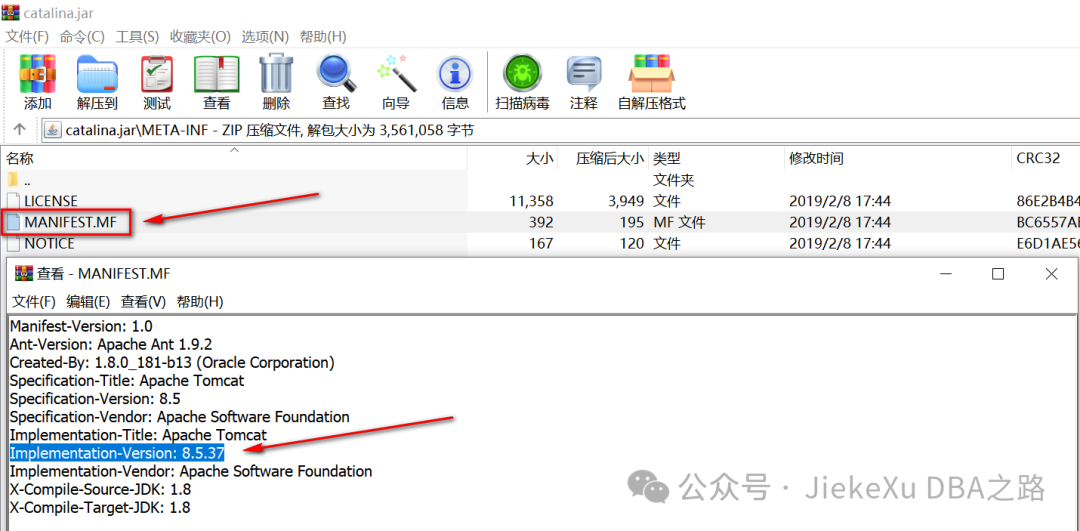Click the 查找 (Find) magnifier icon
The image size is (1080, 531).
(336, 82)
